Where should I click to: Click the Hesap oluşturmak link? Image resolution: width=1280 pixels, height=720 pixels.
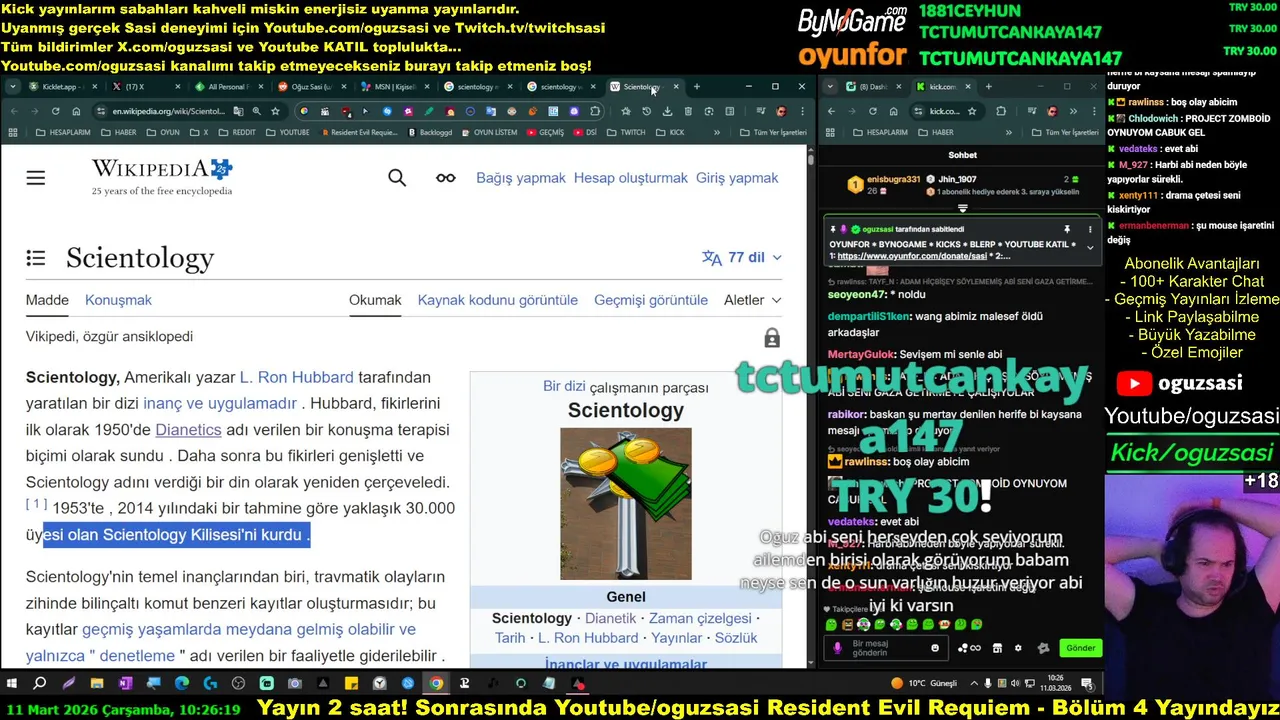coord(631,178)
